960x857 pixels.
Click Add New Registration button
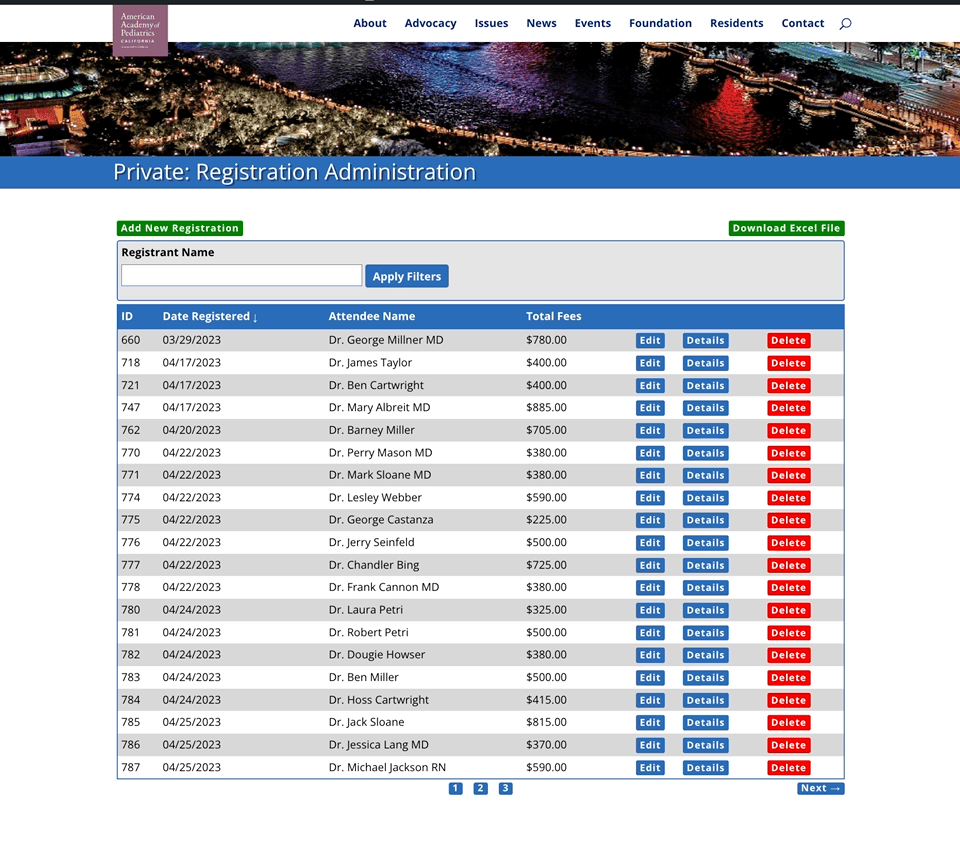tap(180, 228)
